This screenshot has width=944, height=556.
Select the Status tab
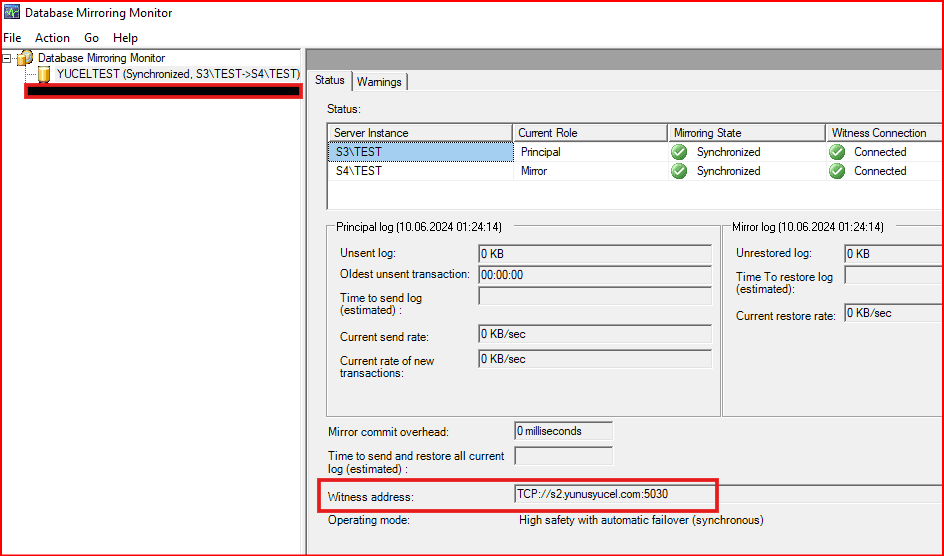click(330, 80)
